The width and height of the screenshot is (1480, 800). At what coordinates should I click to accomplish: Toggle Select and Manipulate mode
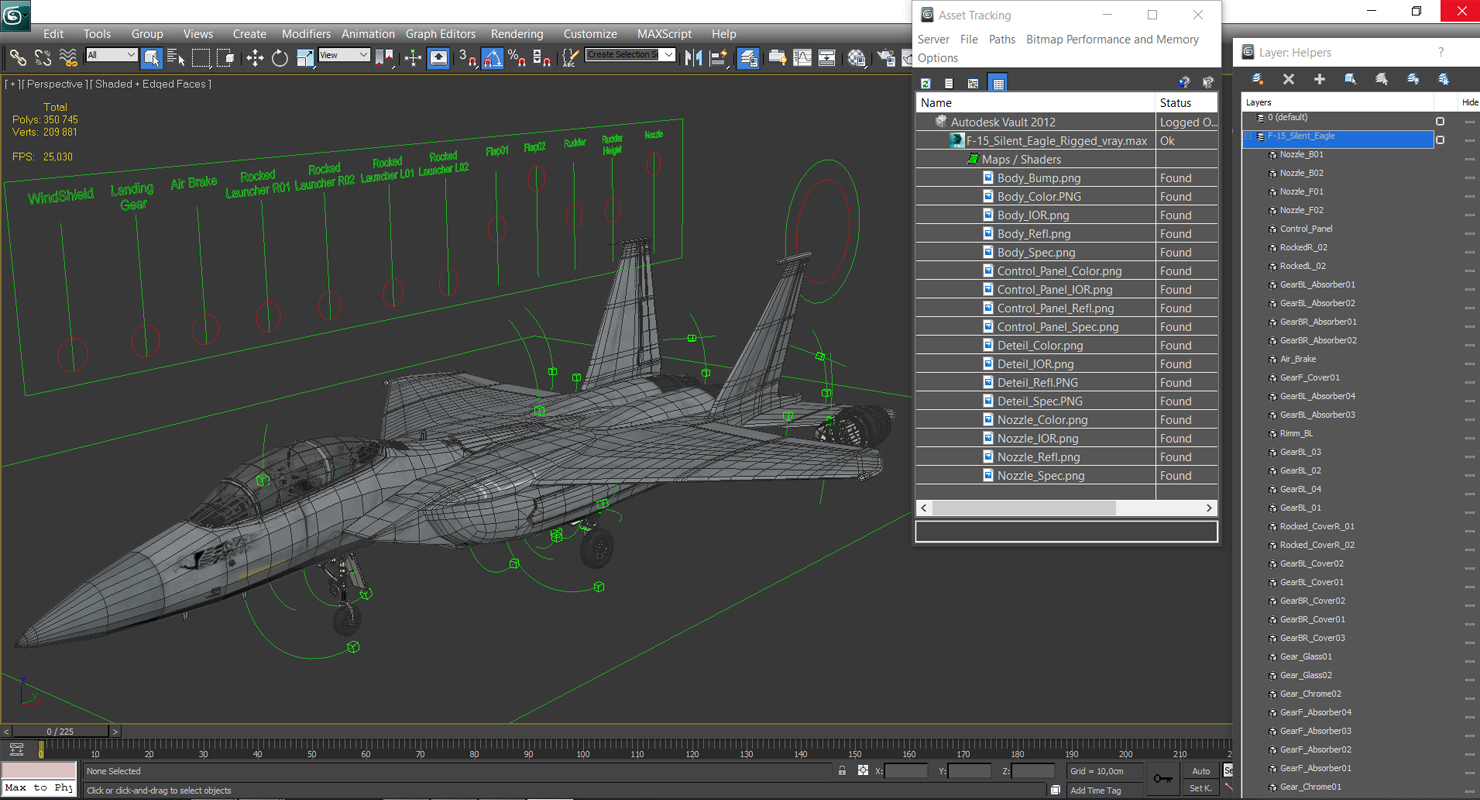click(x=413, y=58)
